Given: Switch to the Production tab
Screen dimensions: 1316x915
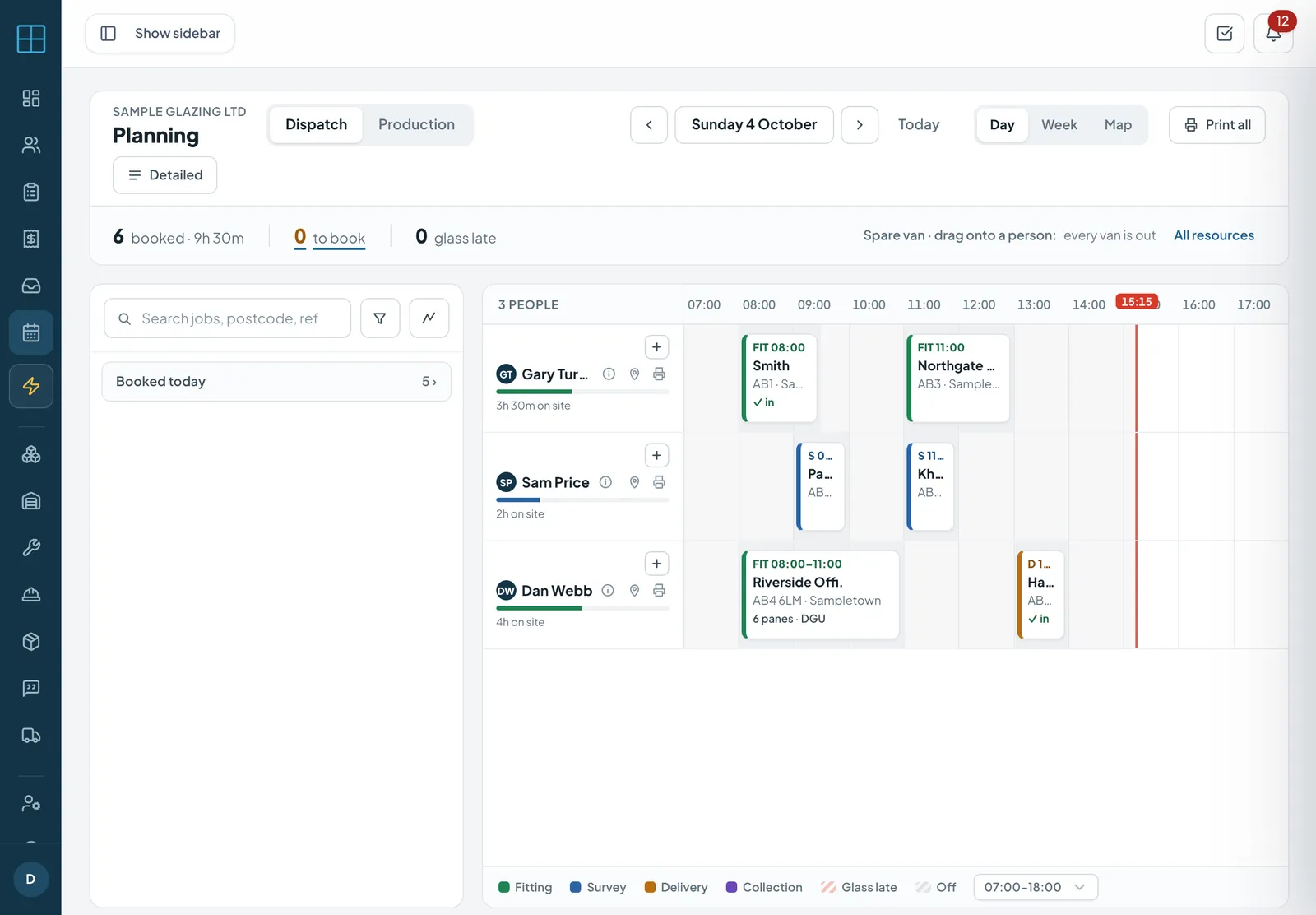Looking at the screenshot, I should 416,125.
